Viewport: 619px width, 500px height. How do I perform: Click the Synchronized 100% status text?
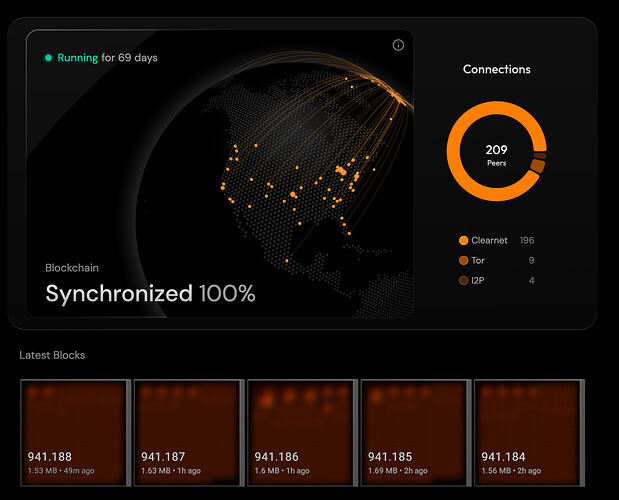coord(150,293)
